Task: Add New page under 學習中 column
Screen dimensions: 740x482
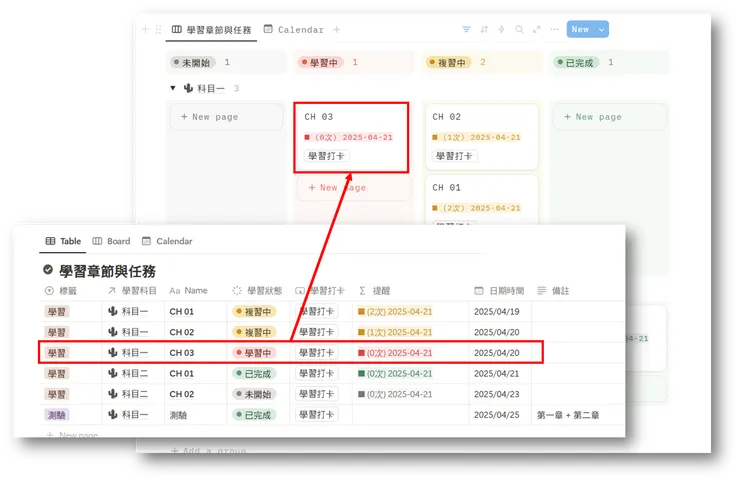Action: click(x=354, y=187)
